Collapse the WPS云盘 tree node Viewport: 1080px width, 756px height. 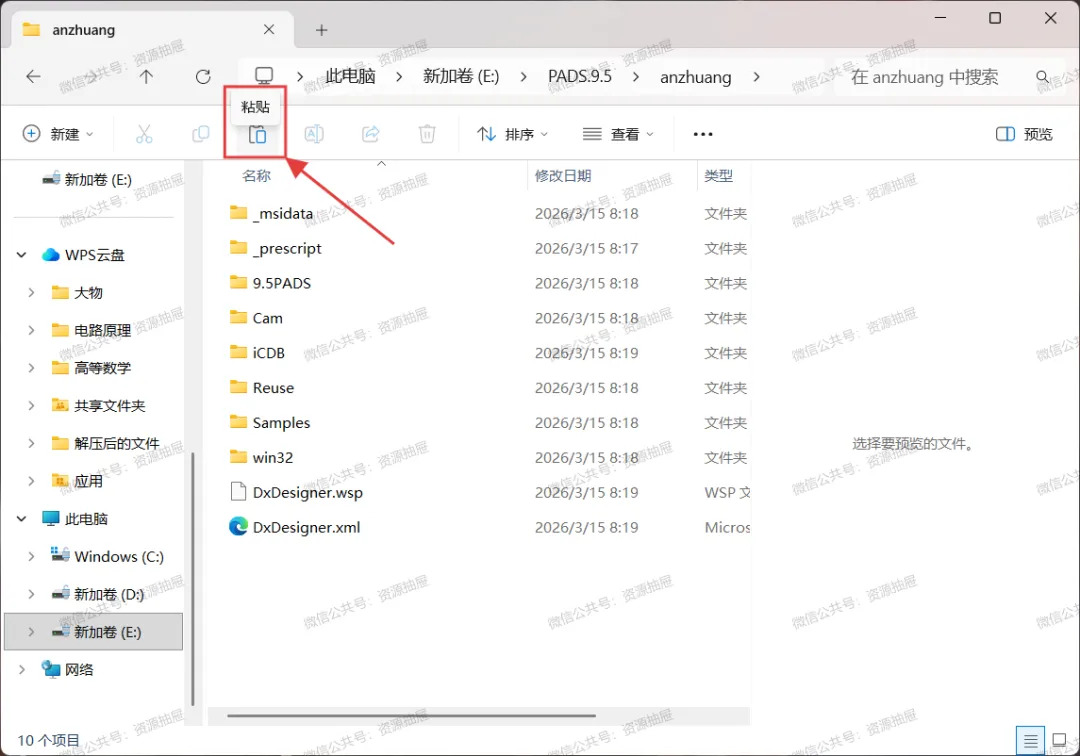[21, 255]
